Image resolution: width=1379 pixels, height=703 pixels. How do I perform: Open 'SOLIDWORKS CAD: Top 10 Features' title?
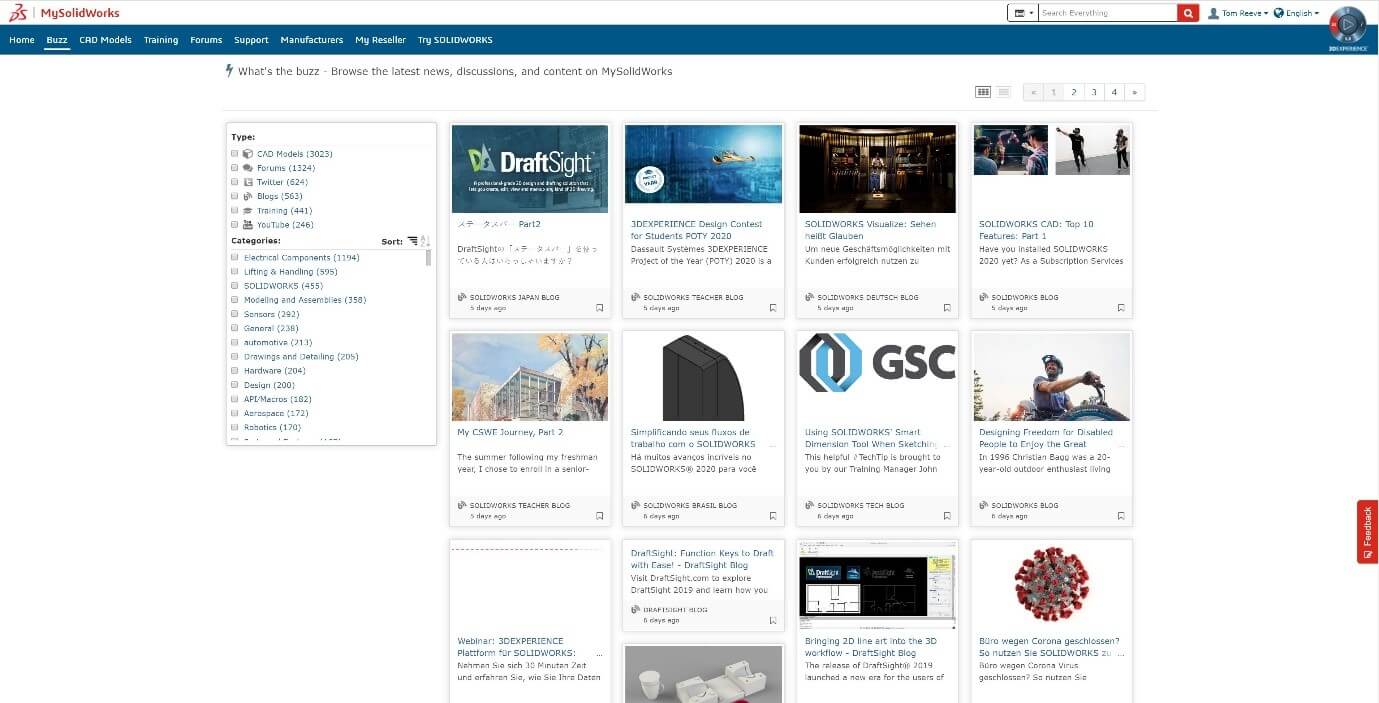[x=1036, y=230]
